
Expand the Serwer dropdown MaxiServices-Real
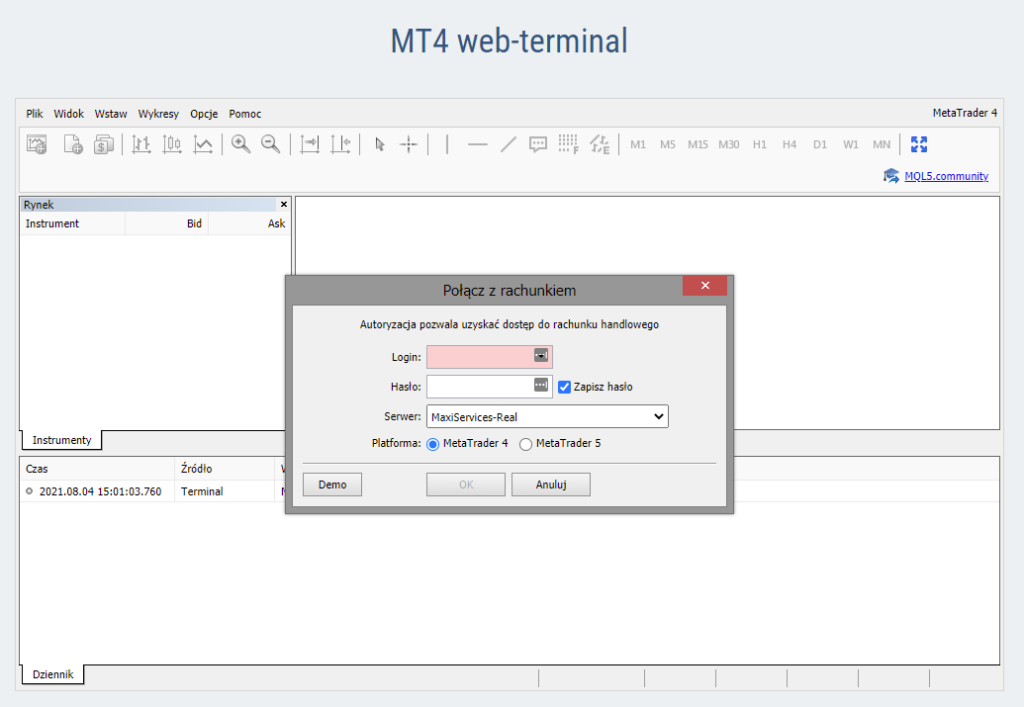[x=547, y=416]
